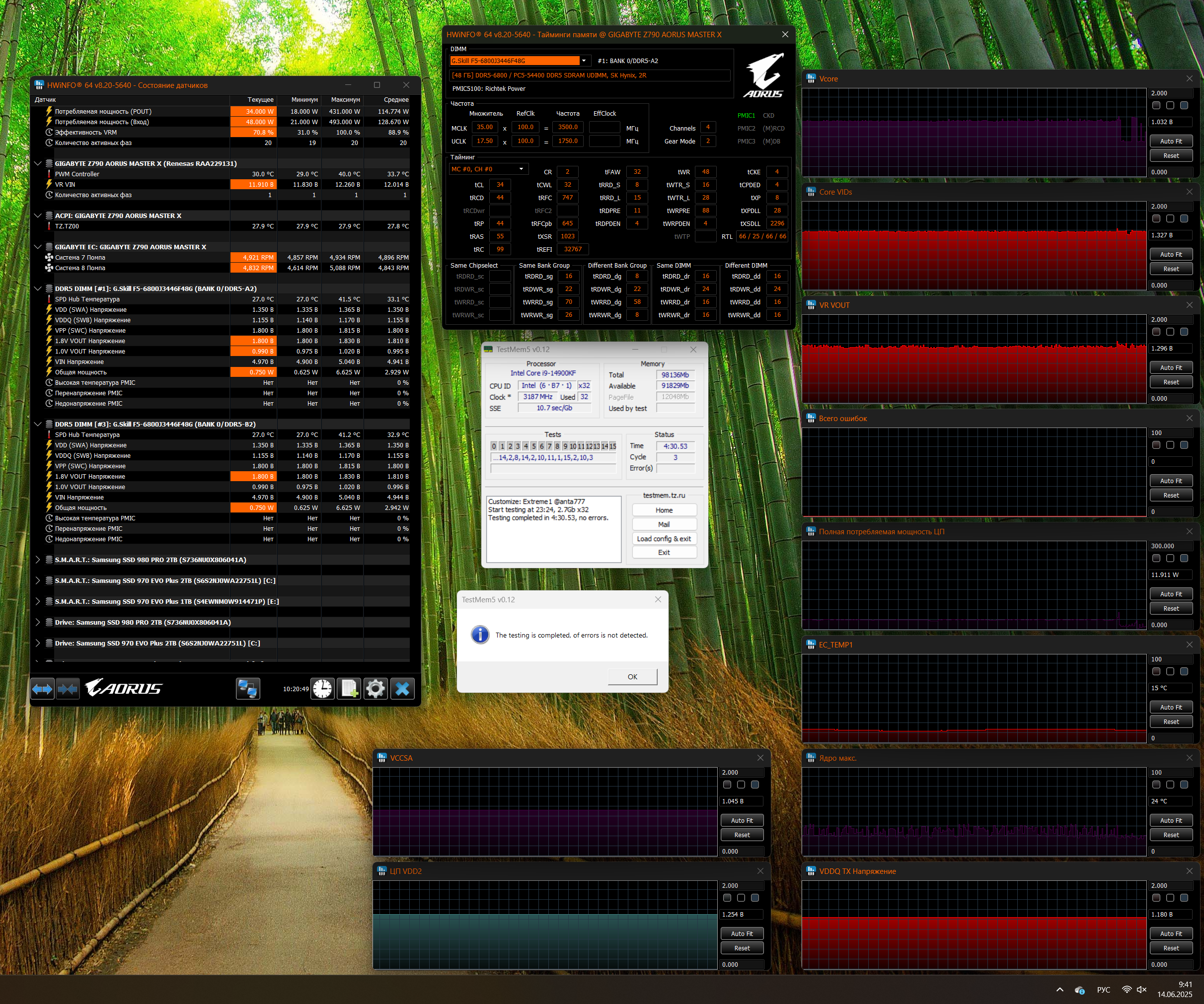Expand the S.M.A.R.T. Samsung SSD 980 PRO group
This screenshot has width=1204, height=1004.
(38, 560)
